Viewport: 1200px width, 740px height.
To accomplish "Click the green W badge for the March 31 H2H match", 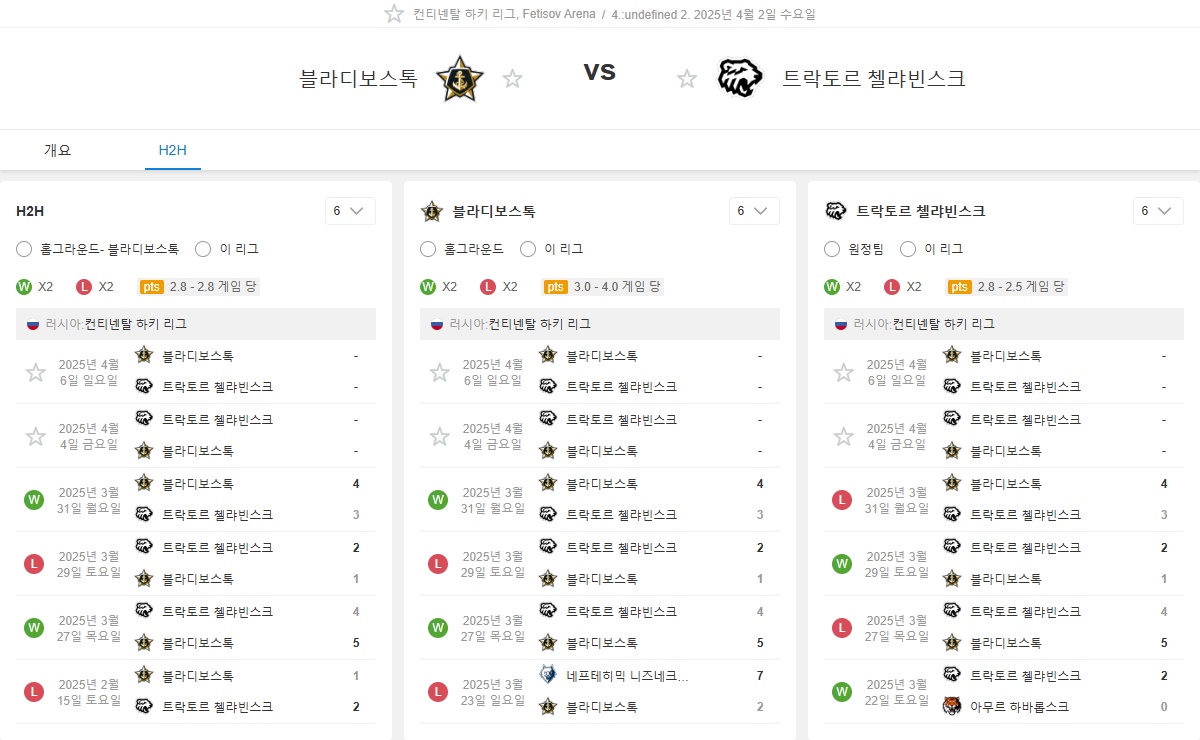I will tap(34, 500).
